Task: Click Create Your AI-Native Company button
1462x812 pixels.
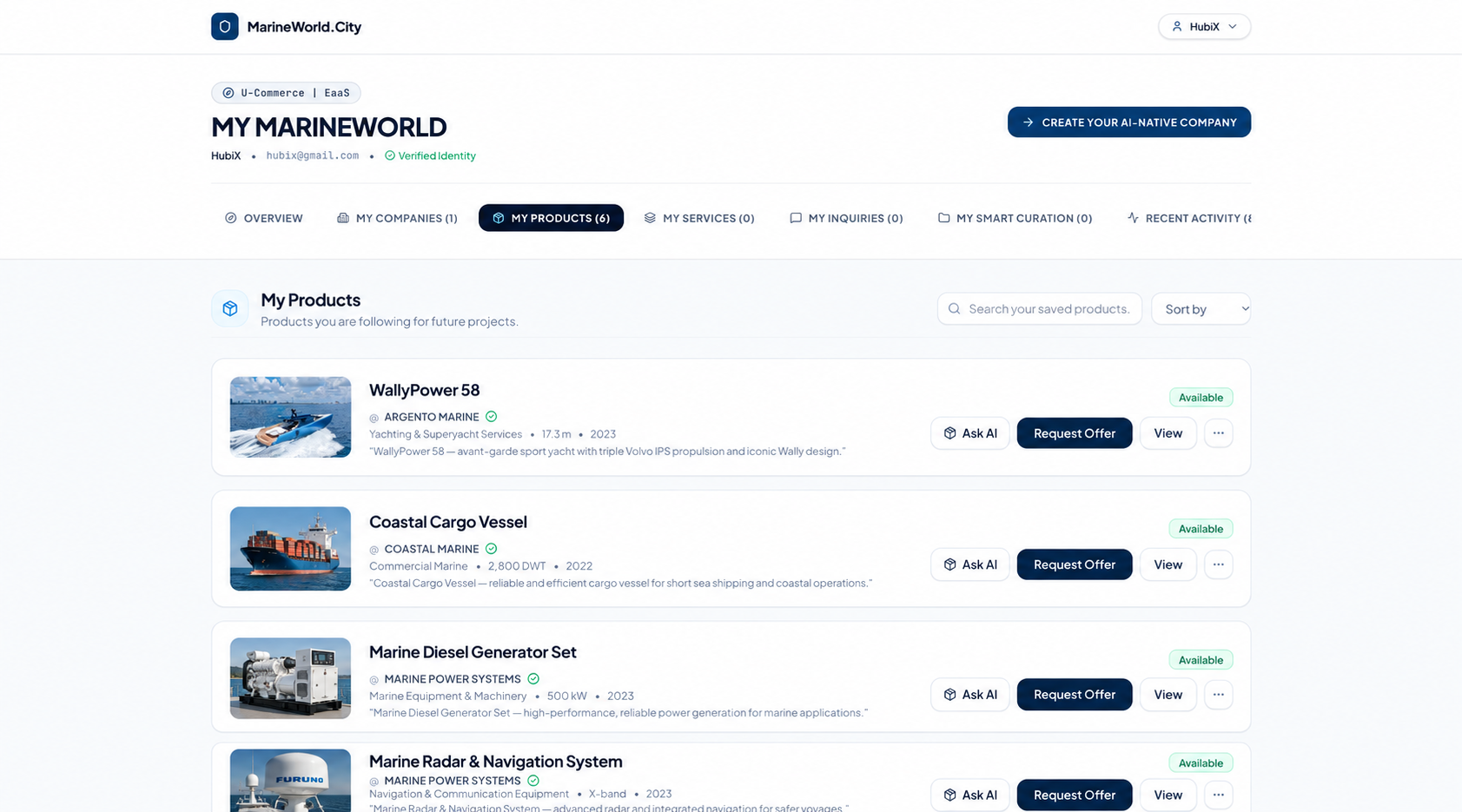Action: tap(1129, 122)
